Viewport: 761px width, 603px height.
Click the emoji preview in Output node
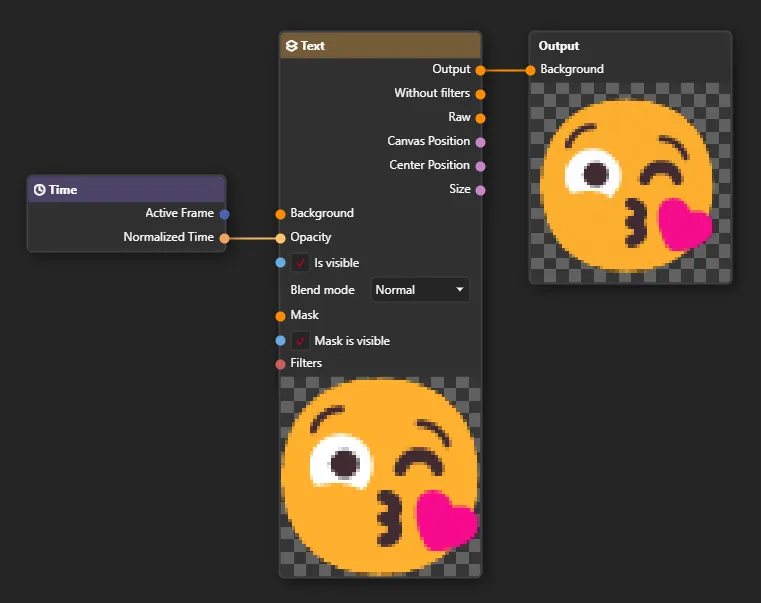tap(630, 183)
